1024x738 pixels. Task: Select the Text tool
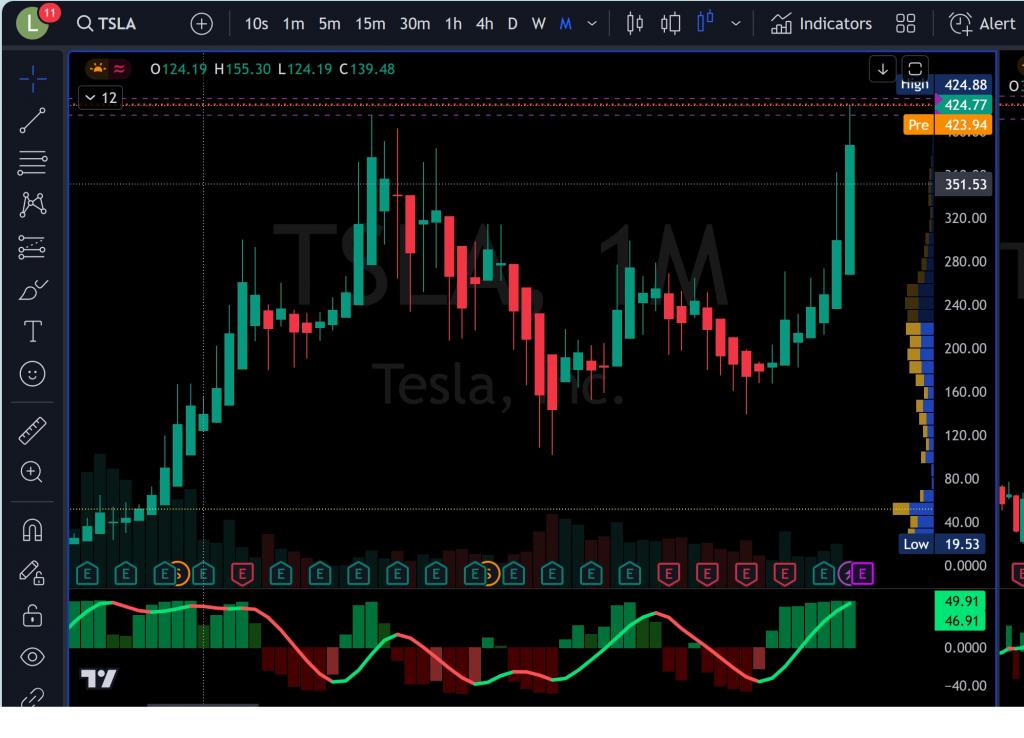click(33, 331)
